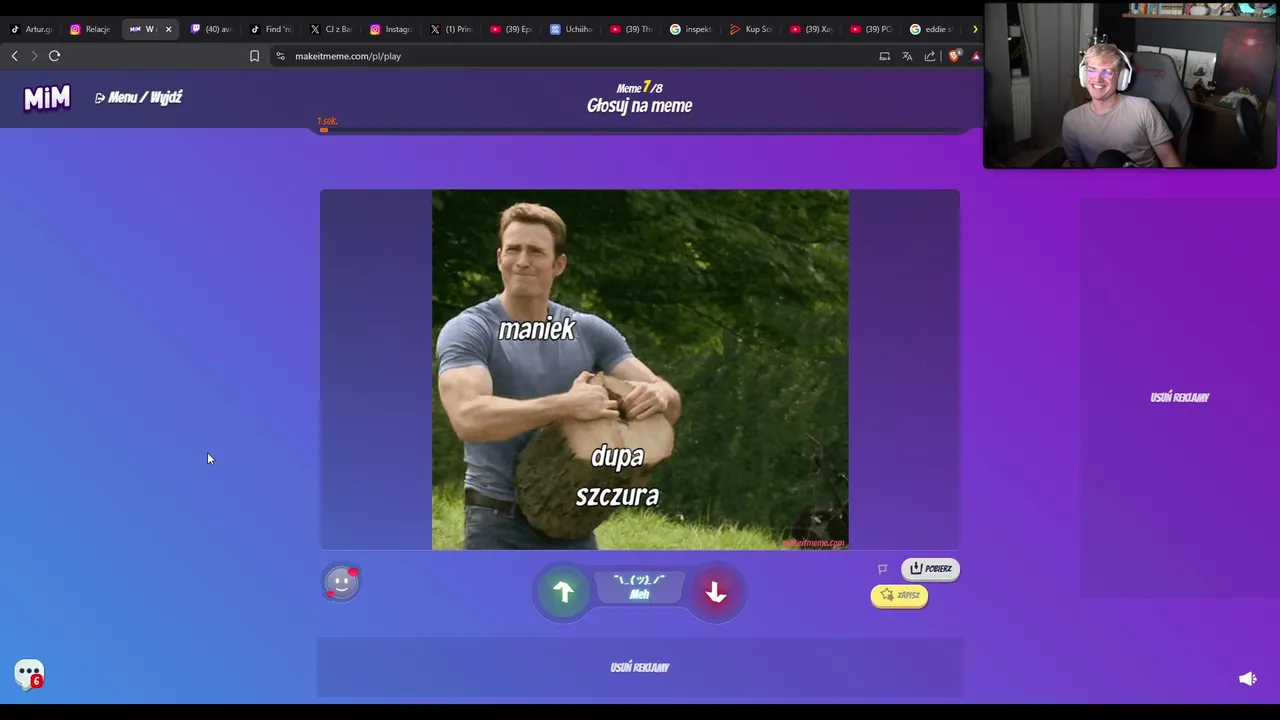This screenshot has width=1280, height=720.
Task: Switch to the eddie Google tab
Action: pos(931,29)
